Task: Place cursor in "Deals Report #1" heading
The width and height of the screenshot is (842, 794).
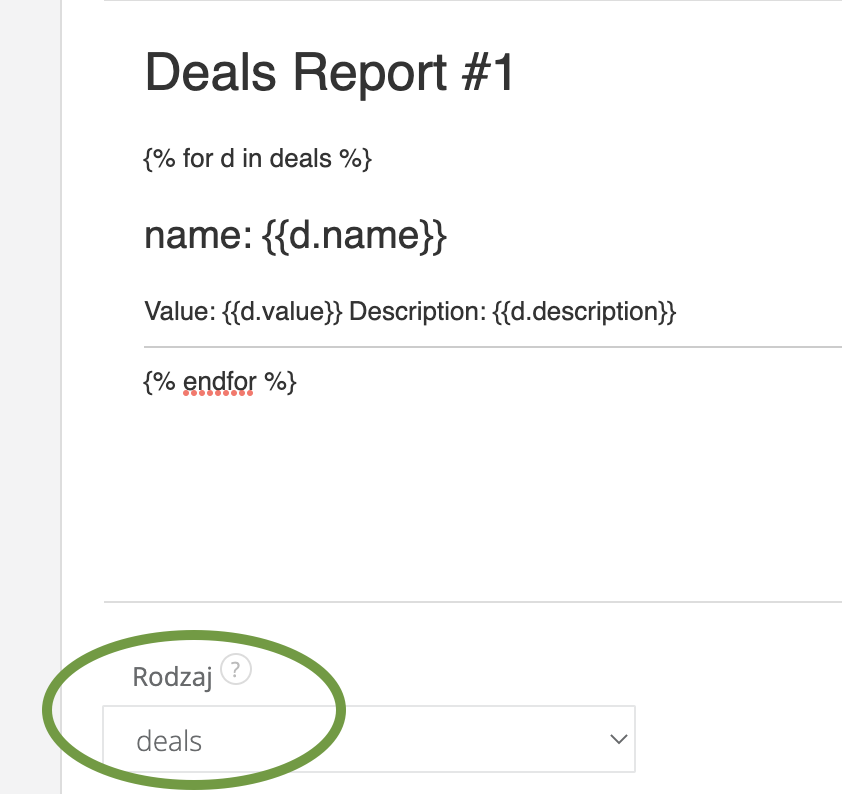Action: click(329, 74)
